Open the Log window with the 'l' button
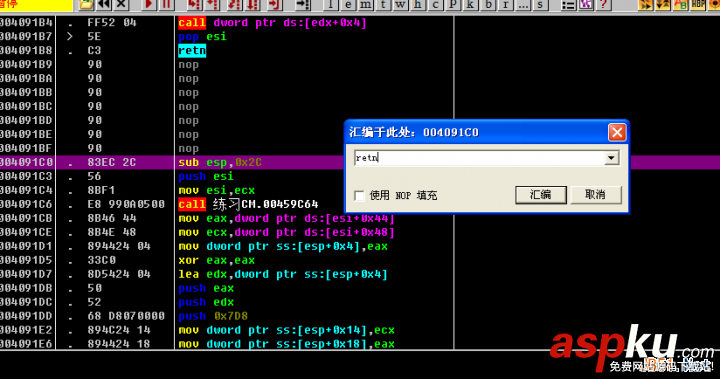Viewport: 720px width, 379px height. (330, 5)
